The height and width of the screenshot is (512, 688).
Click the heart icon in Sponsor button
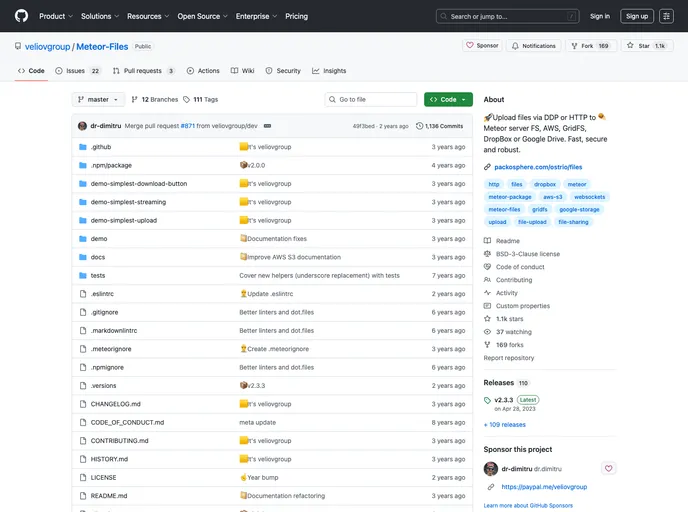pyautogui.click(x=469, y=45)
